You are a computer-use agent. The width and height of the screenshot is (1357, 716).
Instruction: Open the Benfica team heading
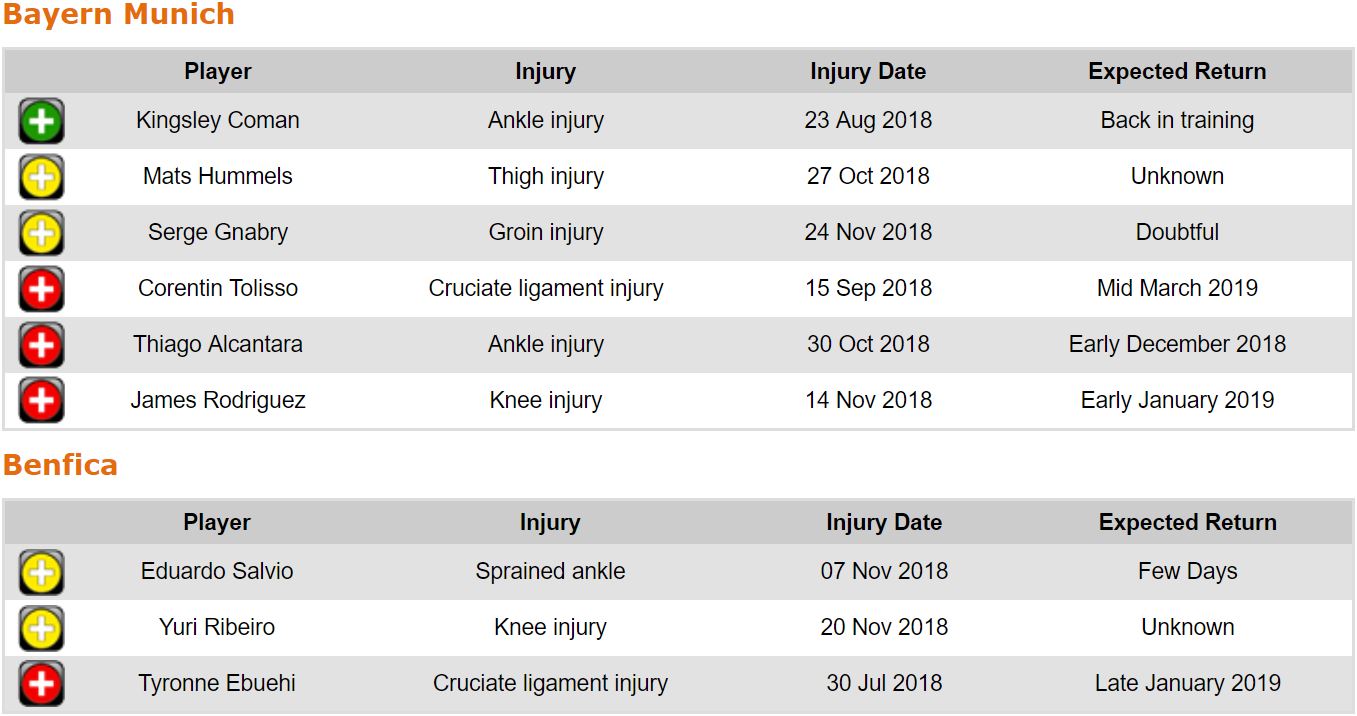coord(60,465)
